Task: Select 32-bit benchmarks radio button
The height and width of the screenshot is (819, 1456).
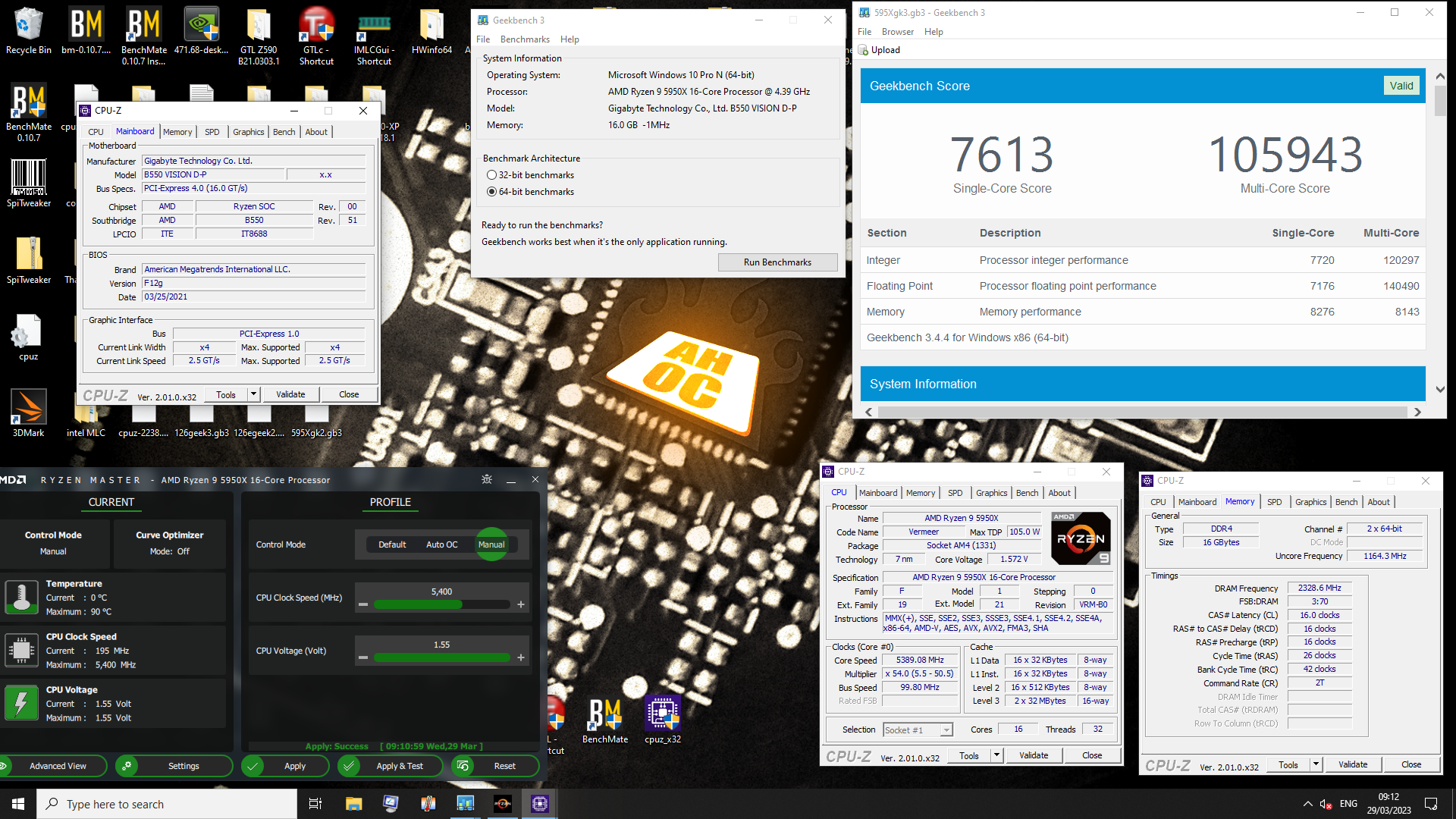Action: pyautogui.click(x=491, y=175)
